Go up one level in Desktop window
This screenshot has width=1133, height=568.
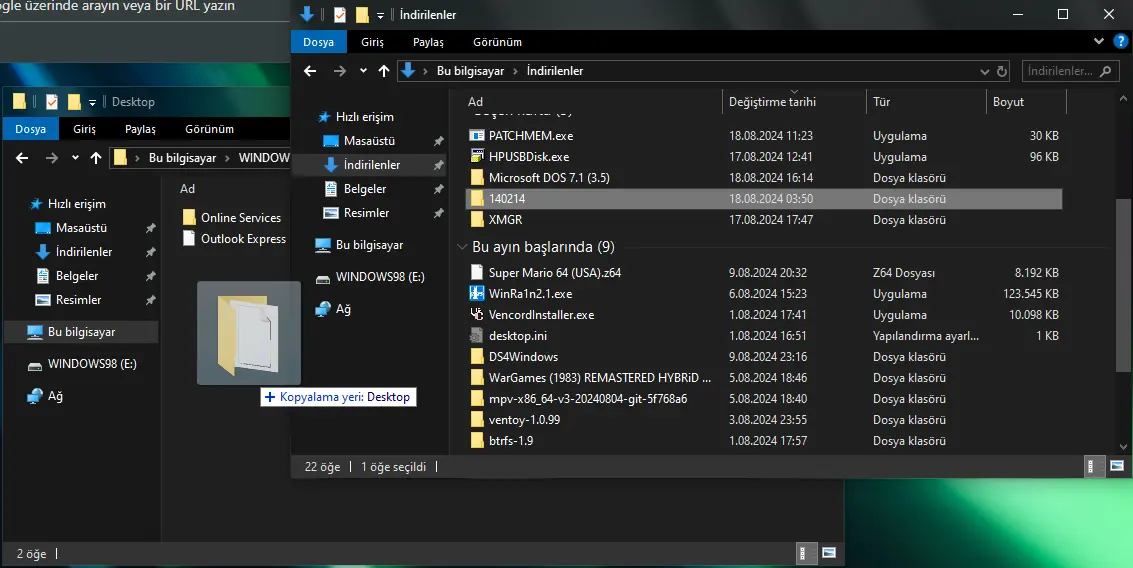tap(96, 158)
